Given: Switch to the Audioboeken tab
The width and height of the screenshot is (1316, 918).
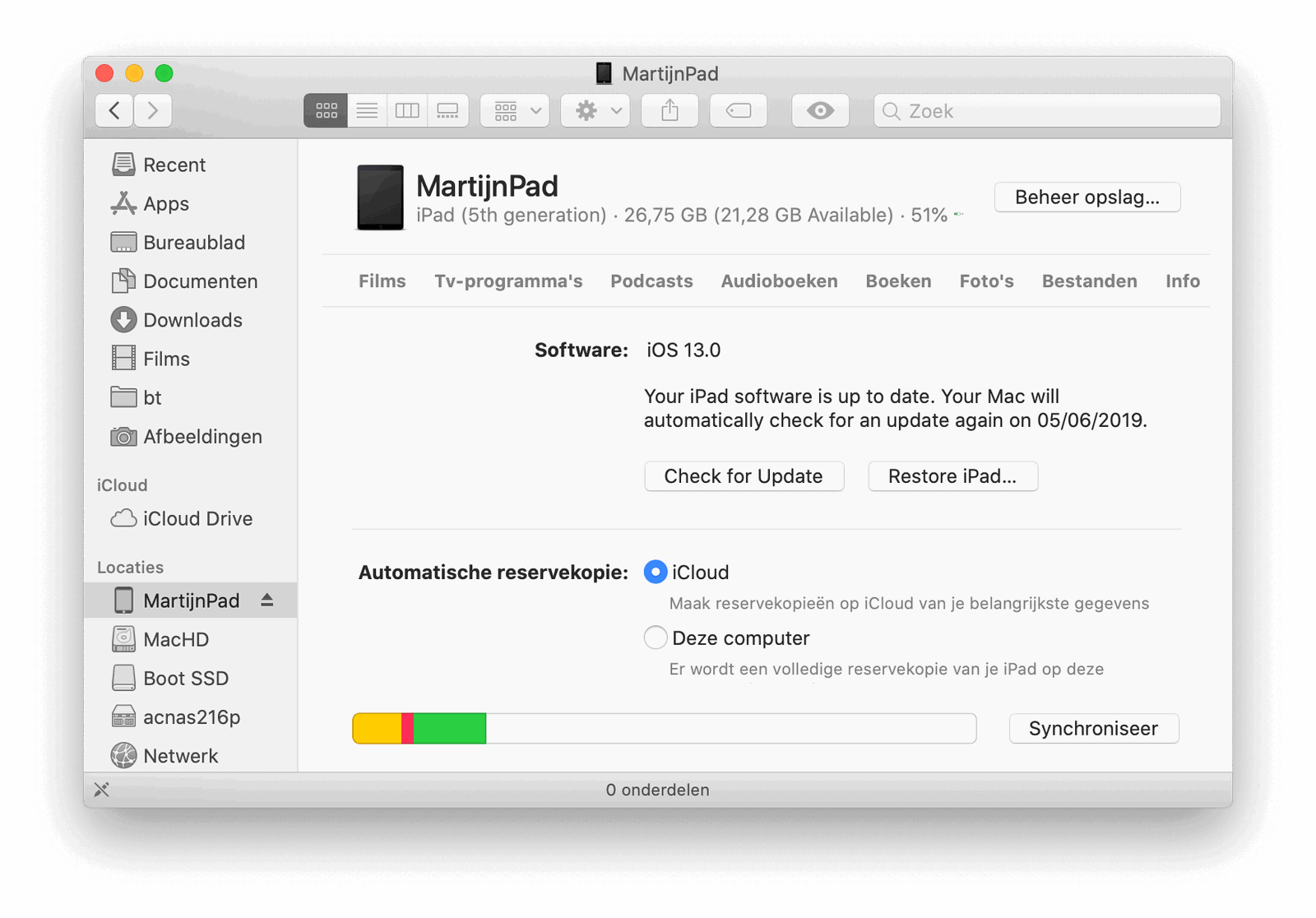Looking at the screenshot, I should [x=779, y=281].
